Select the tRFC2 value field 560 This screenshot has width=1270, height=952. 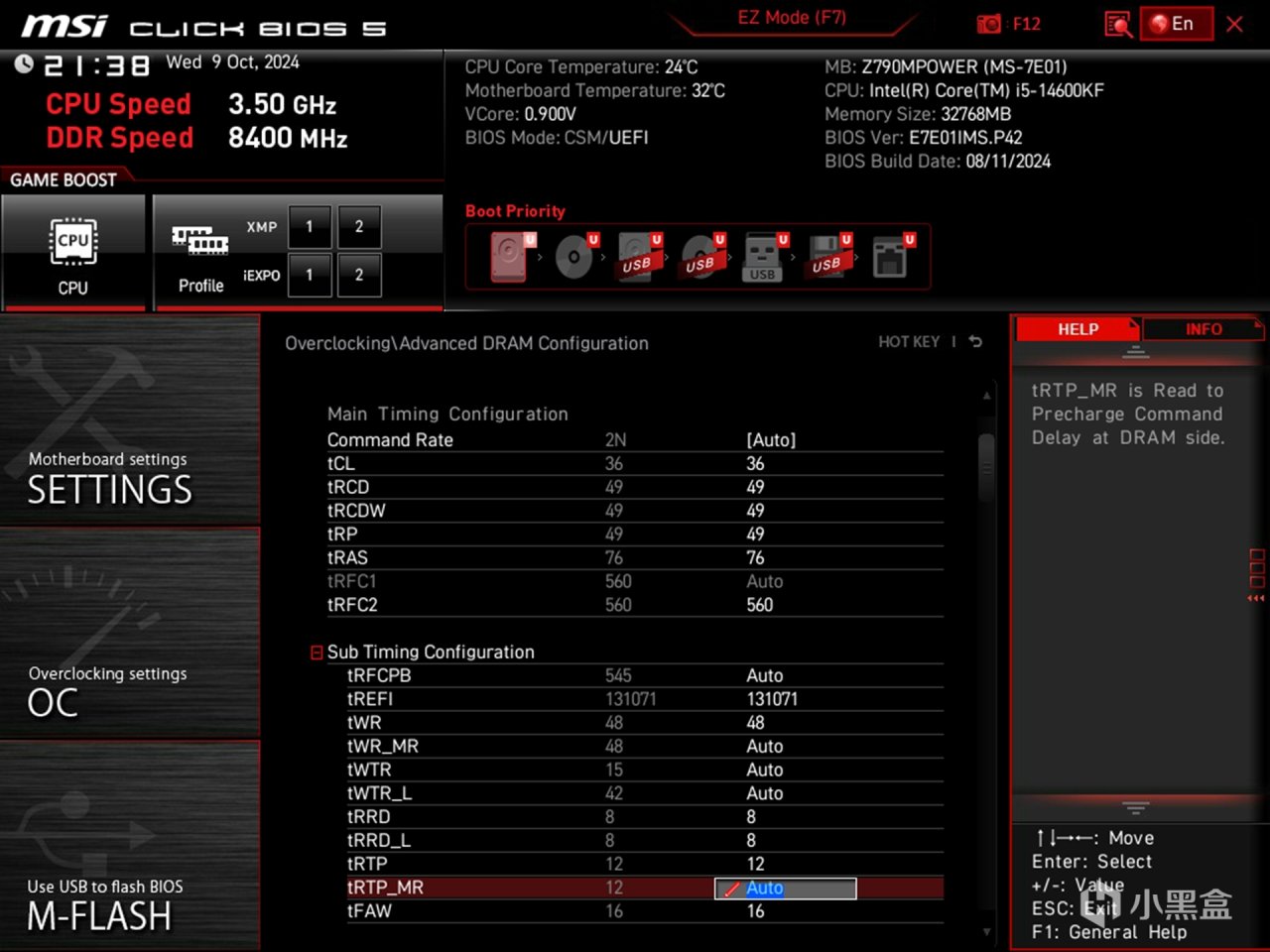[x=759, y=605]
